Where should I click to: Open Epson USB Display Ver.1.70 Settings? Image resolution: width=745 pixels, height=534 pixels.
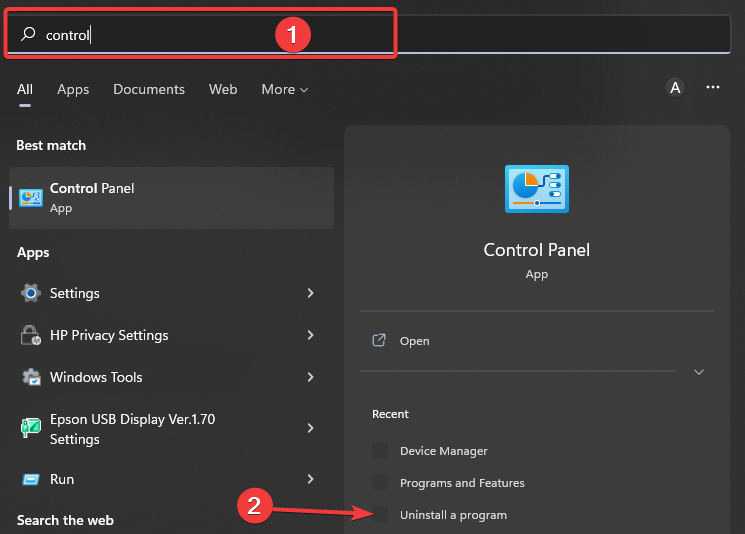[172, 429]
